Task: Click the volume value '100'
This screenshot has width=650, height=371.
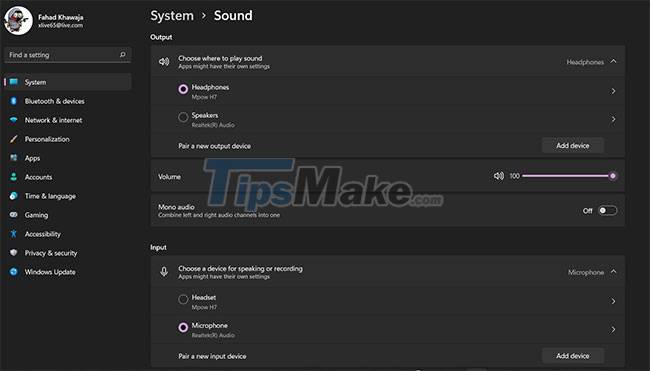Action: 514,176
